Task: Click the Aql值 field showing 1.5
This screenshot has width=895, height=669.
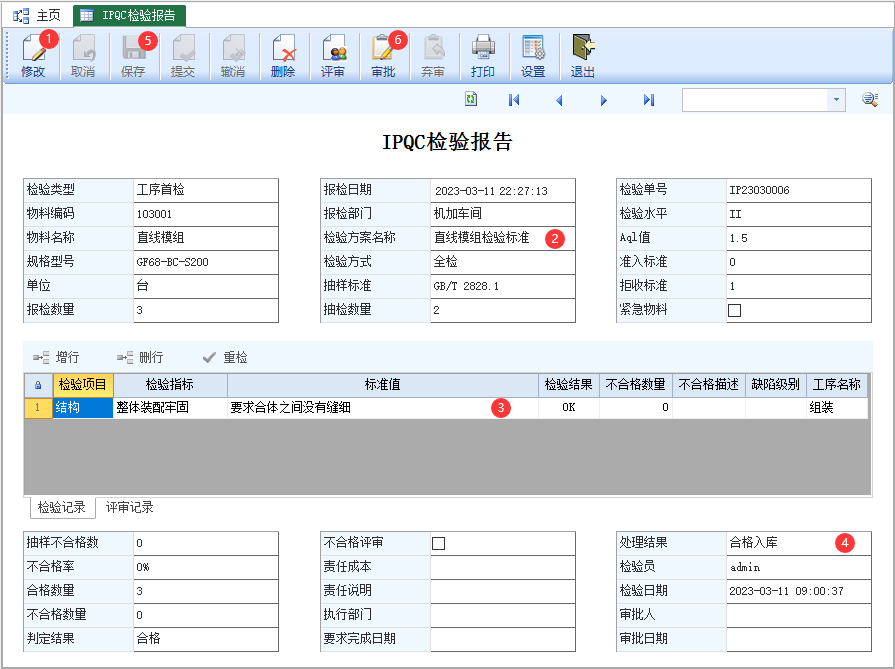Action: 799,238
